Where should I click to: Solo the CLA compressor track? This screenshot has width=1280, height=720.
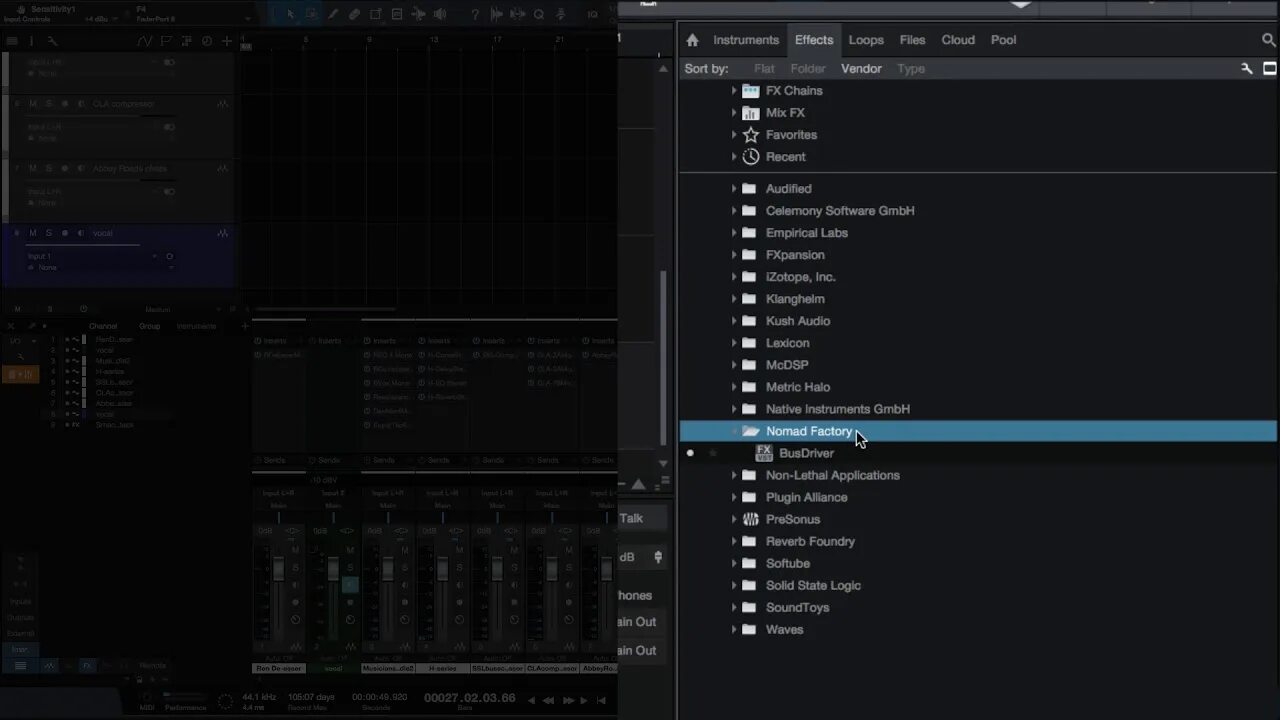[48, 104]
